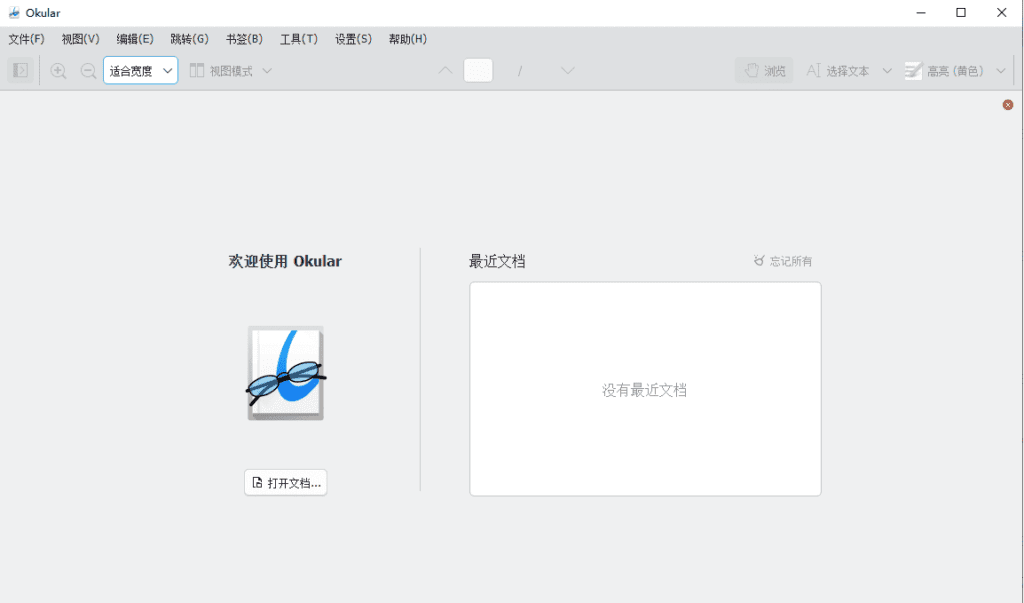Image resolution: width=1024 pixels, height=603 pixels.
Task: Close the welcome screen with the red X
Action: point(1008,105)
